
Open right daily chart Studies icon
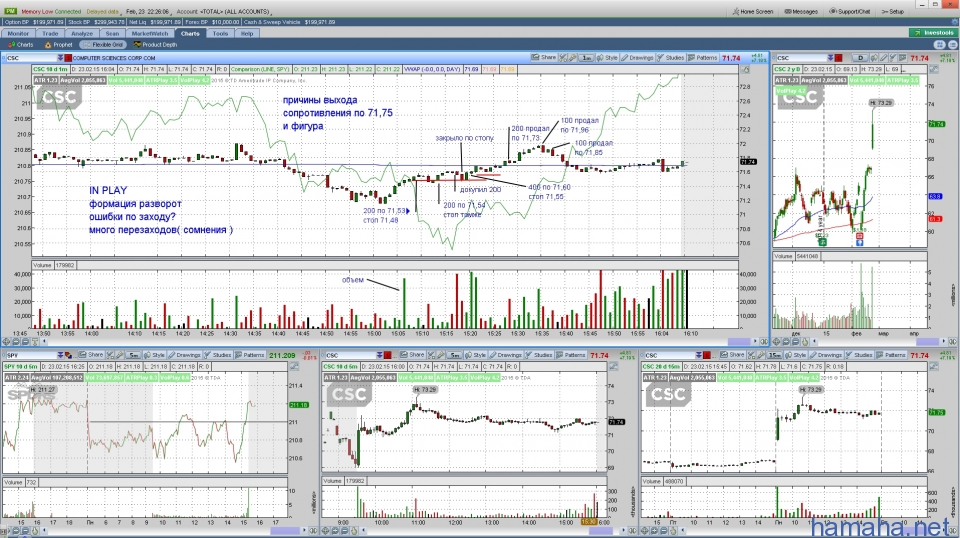(892, 58)
